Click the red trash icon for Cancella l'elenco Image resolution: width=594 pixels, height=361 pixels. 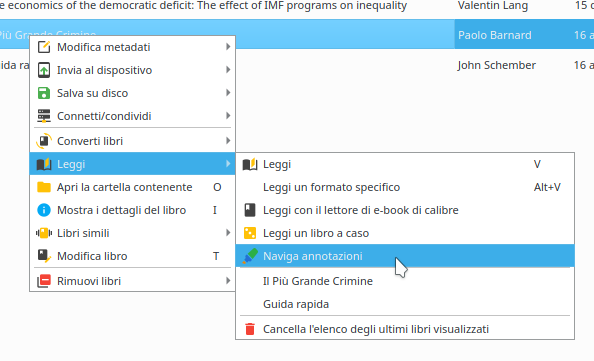[250, 329]
